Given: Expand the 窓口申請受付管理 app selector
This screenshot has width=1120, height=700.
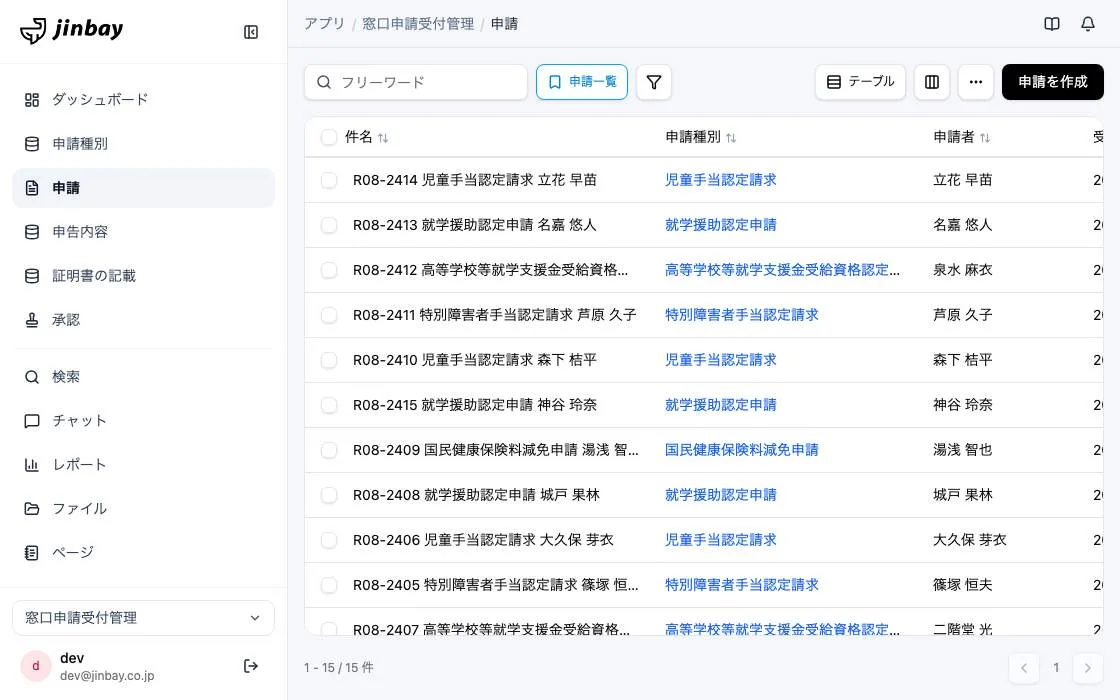Looking at the screenshot, I should 144,618.
